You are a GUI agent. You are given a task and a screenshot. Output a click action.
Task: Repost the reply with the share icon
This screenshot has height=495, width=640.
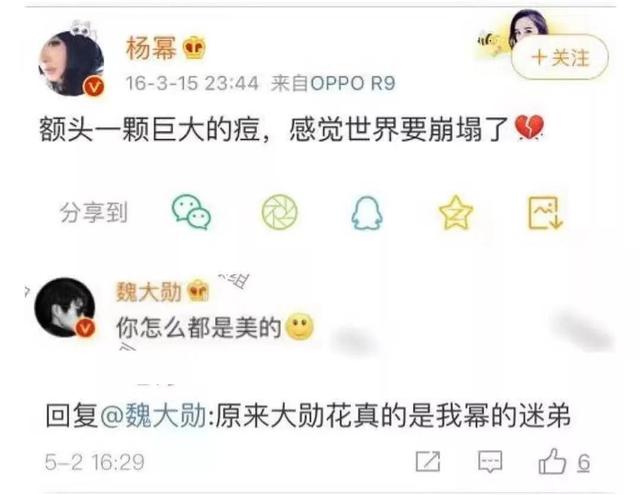click(428, 462)
